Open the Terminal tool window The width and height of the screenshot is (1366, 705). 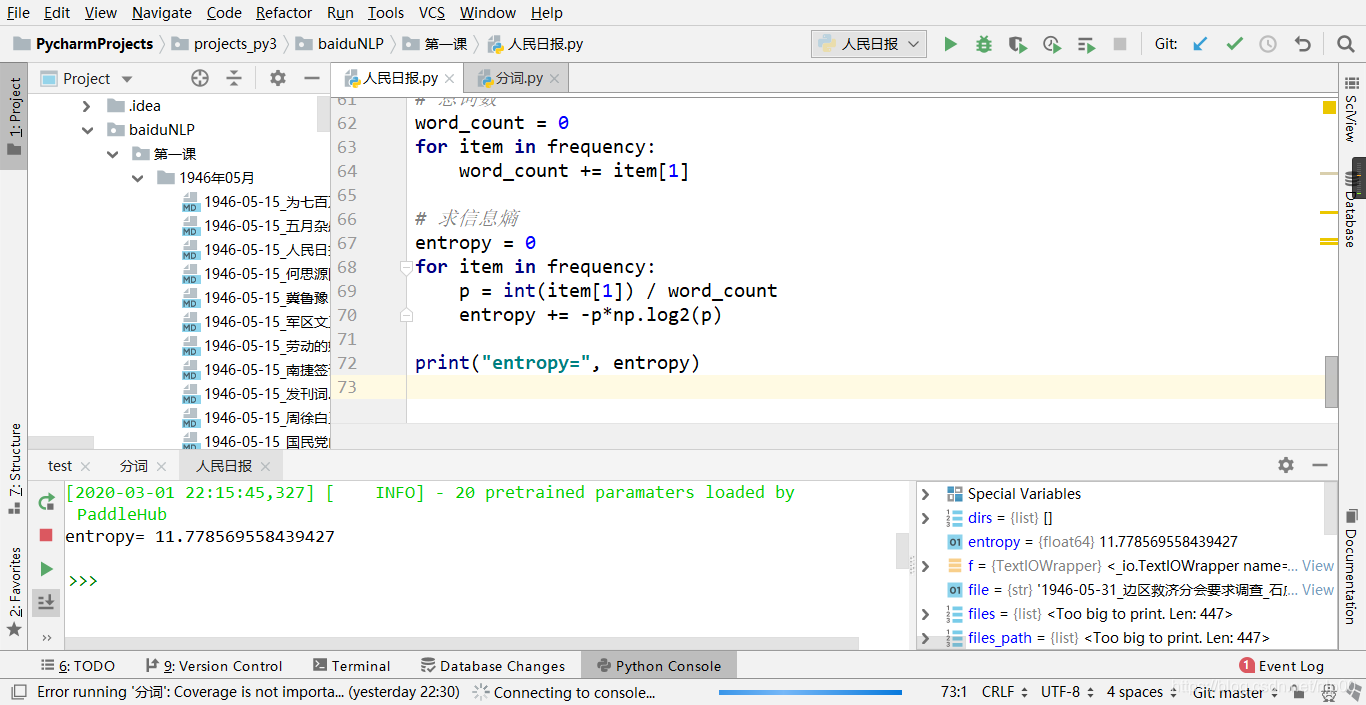click(x=351, y=666)
